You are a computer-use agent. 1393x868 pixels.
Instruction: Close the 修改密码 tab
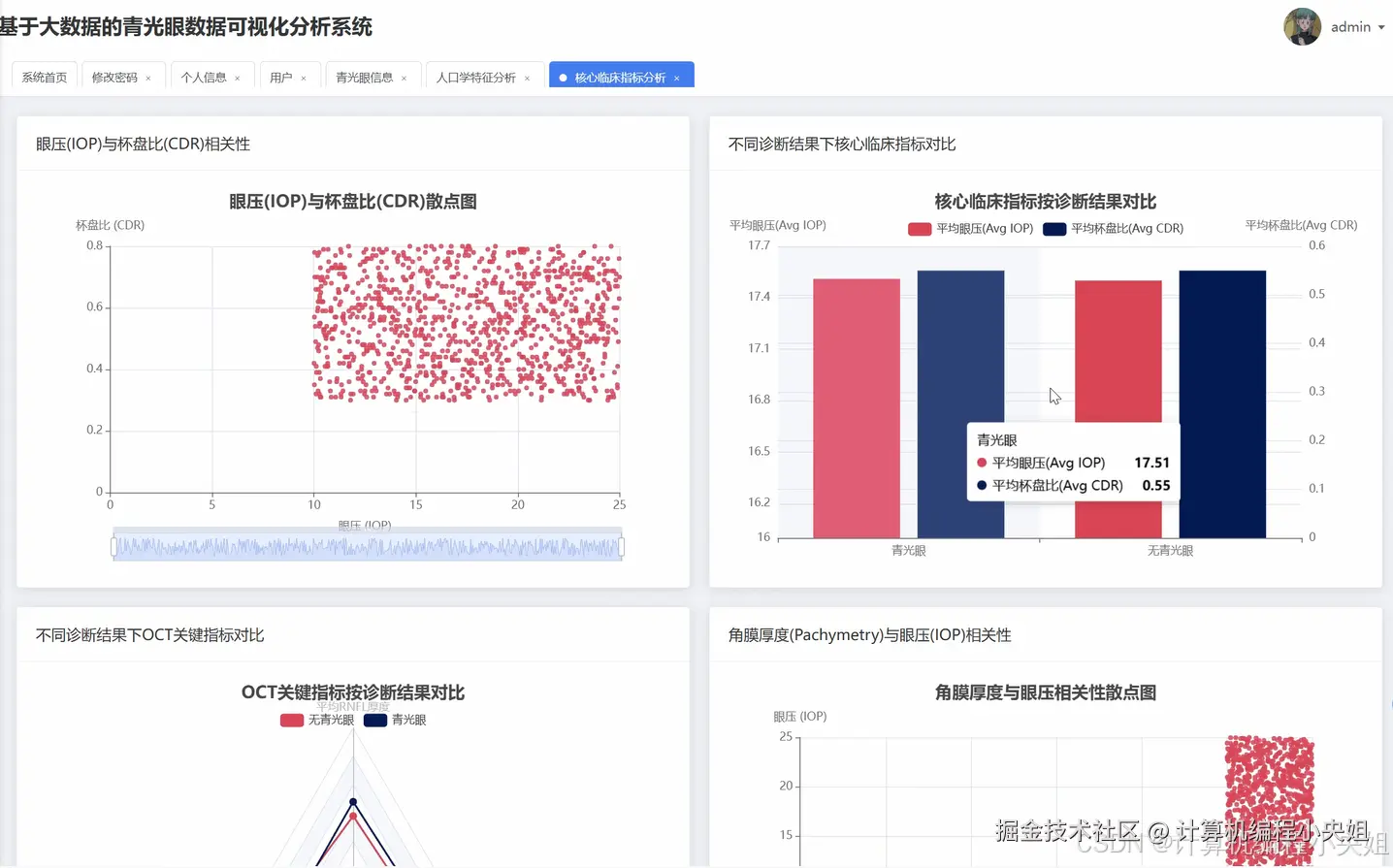coord(148,78)
